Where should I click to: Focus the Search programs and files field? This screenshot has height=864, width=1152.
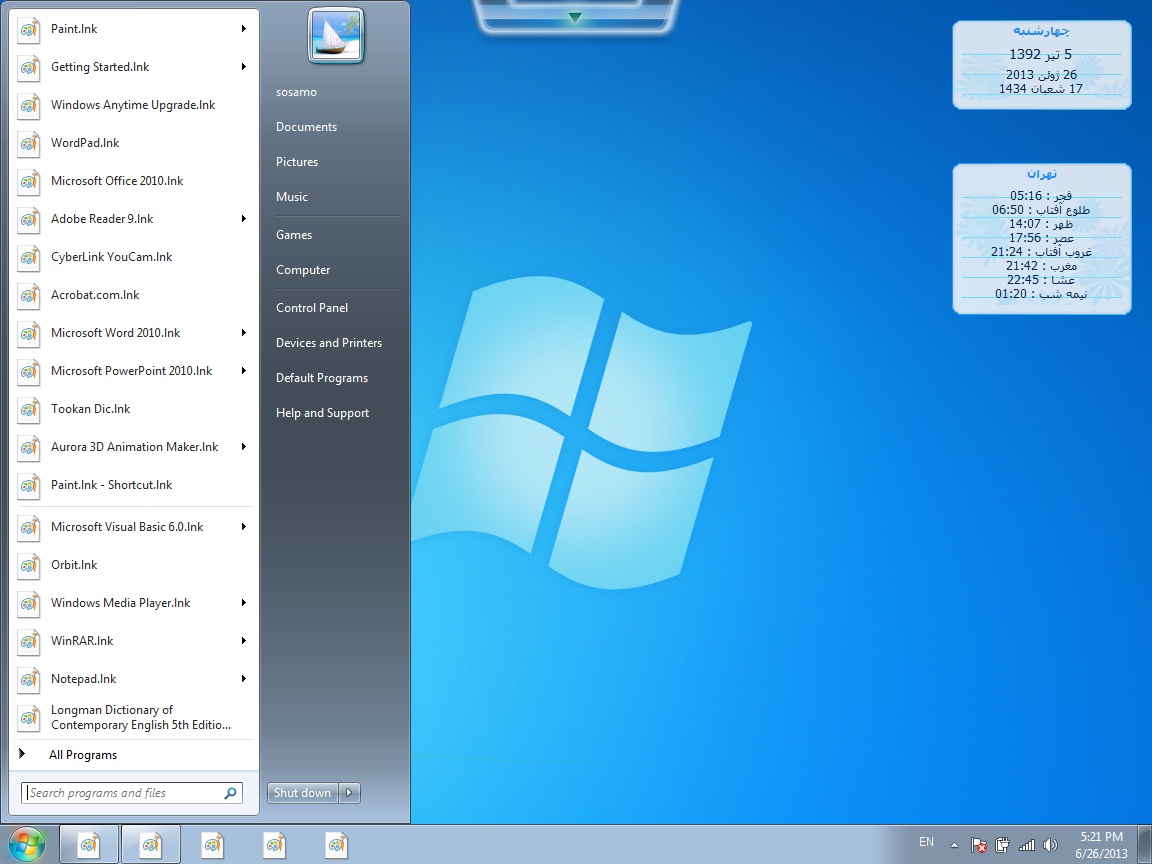point(122,793)
